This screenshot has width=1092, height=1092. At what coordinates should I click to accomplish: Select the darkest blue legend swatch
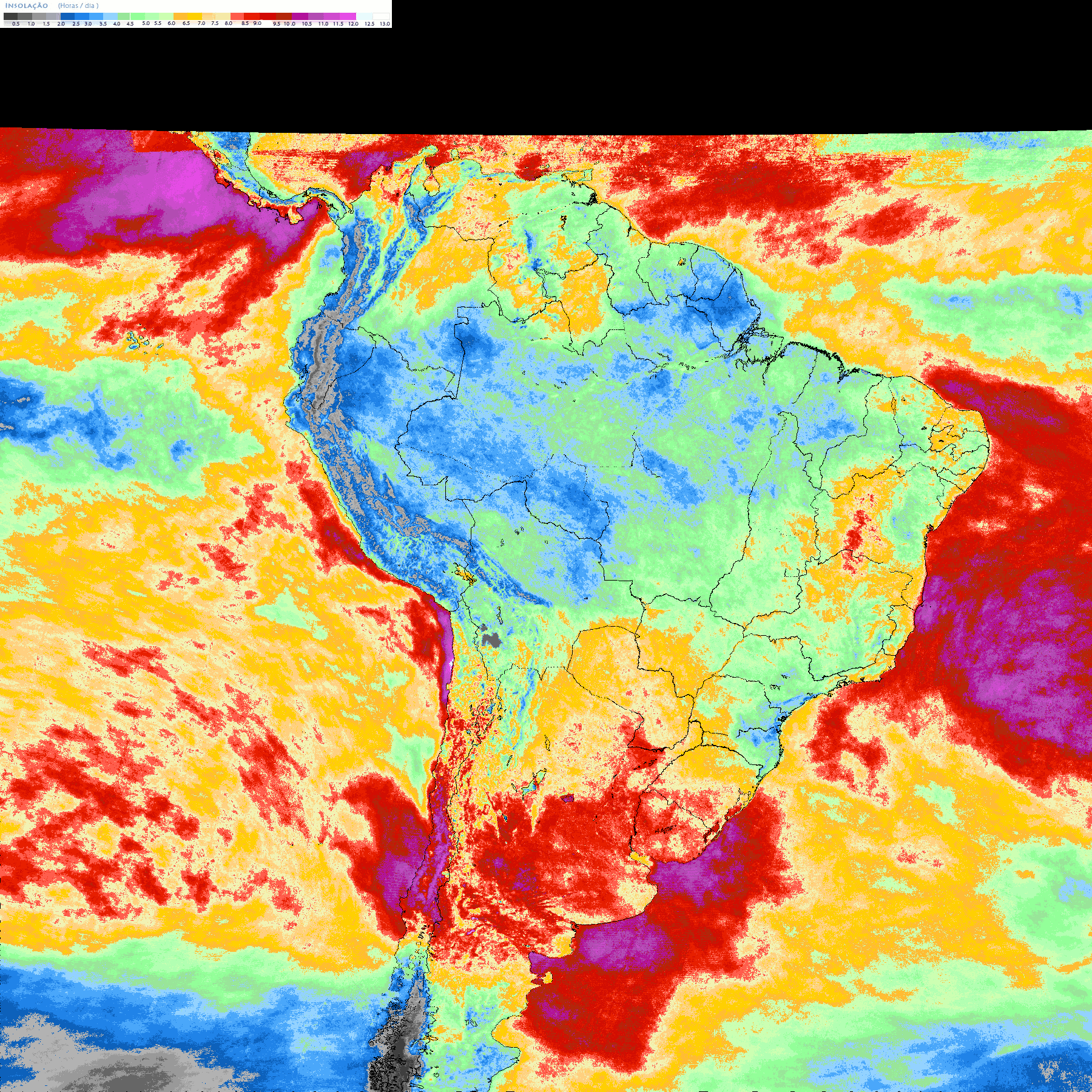(x=67, y=16)
